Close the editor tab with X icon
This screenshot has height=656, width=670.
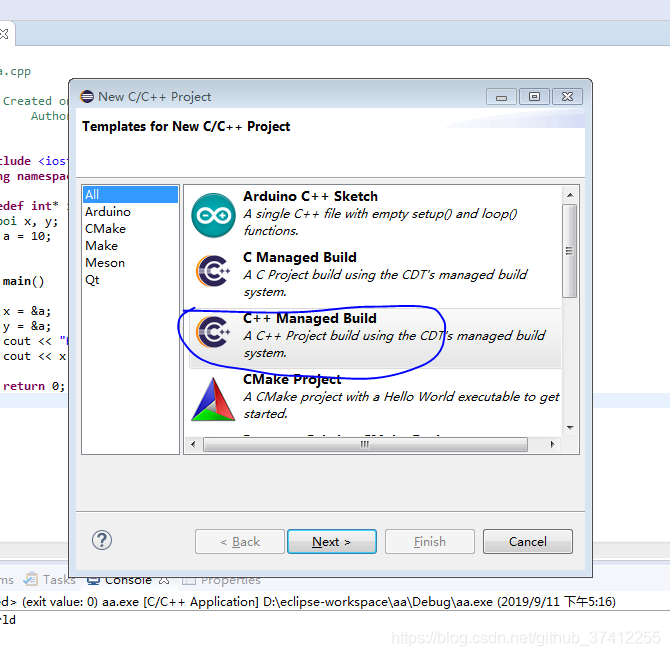pyautogui.click(x=4, y=34)
